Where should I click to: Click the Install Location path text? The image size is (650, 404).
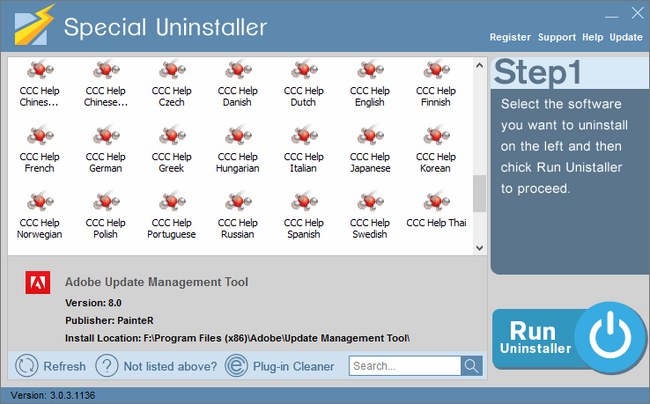pos(238,338)
